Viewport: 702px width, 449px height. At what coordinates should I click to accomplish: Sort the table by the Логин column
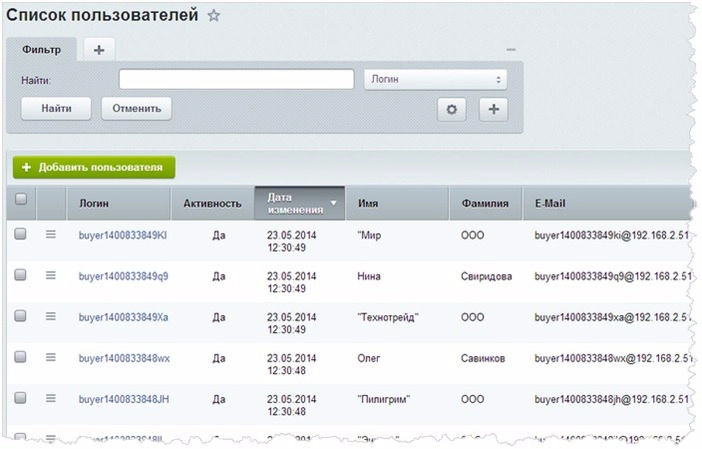click(94, 203)
